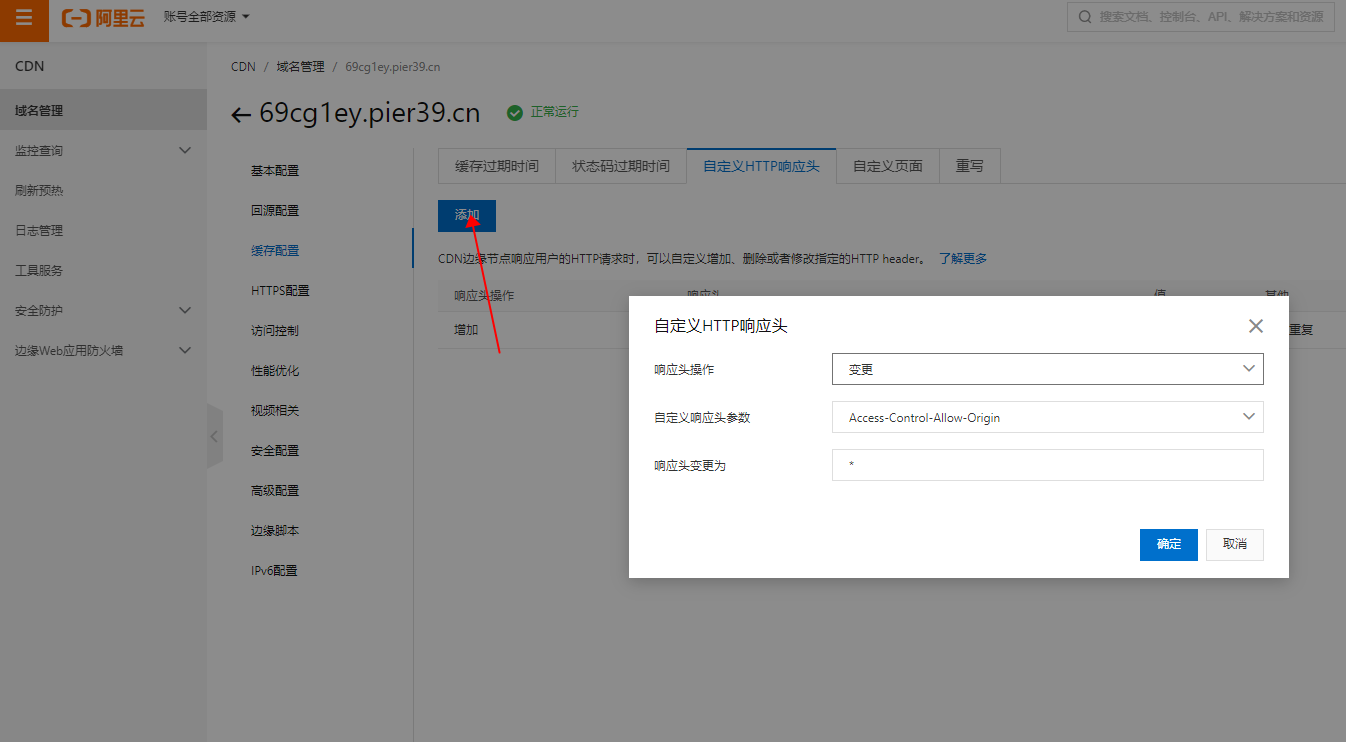Open the 响应头操作 dropdown
This screenshot has height=742, width=1346.
[x=1047, y=369]
